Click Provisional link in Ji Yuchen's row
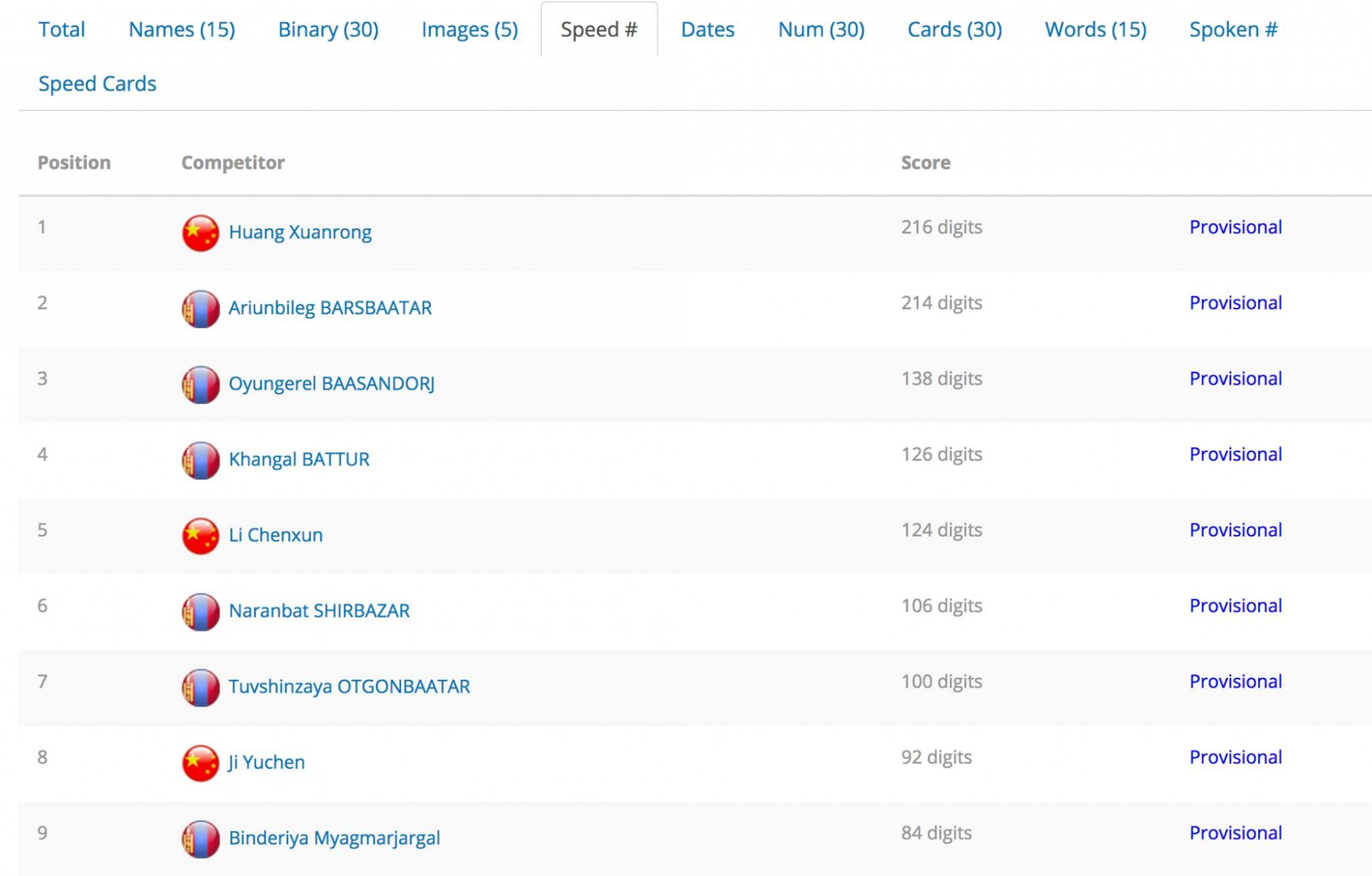 [x=1235, y=757]
